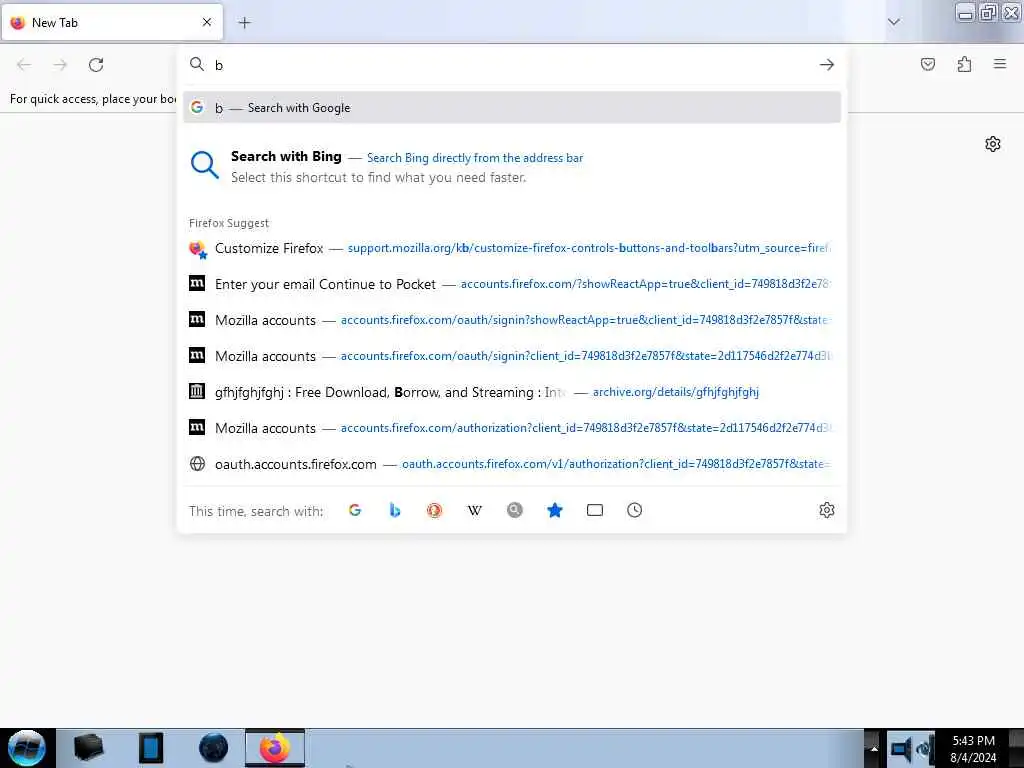The width and height of the screenshot is (1024, 768).
Task: Click the Reload page icon
Action: pos(96,65)
